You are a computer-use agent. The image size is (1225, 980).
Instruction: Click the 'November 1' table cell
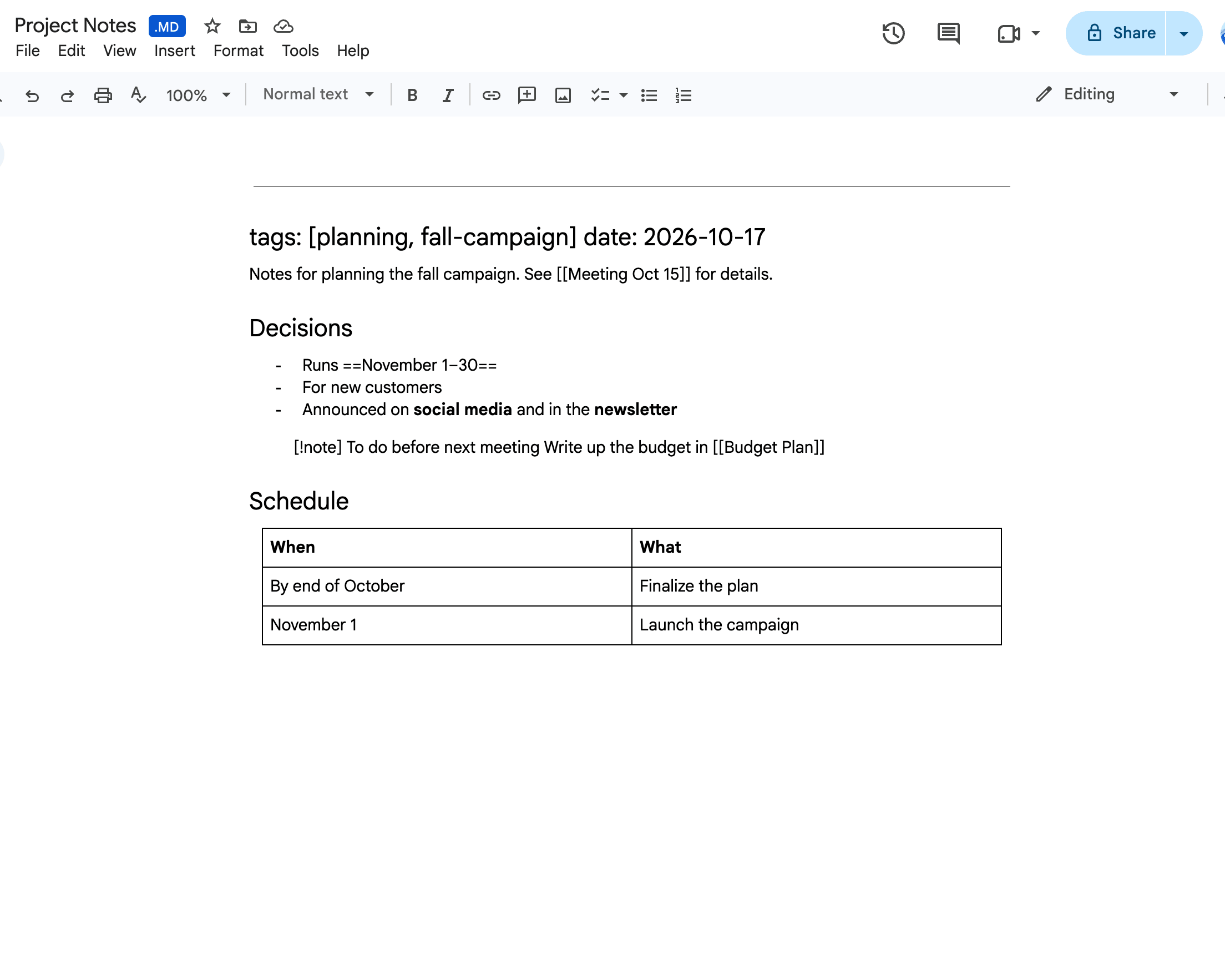tap(447, 625)
